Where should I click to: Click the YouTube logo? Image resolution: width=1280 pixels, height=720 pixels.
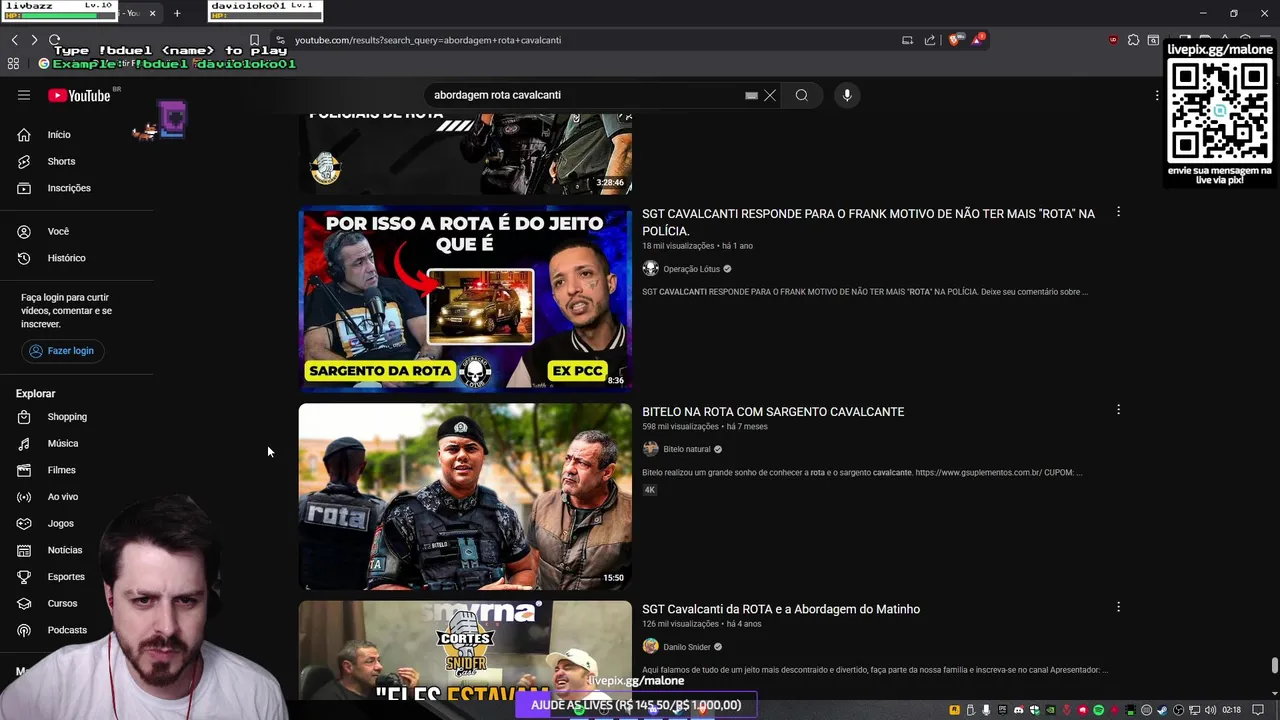(79, 96)
